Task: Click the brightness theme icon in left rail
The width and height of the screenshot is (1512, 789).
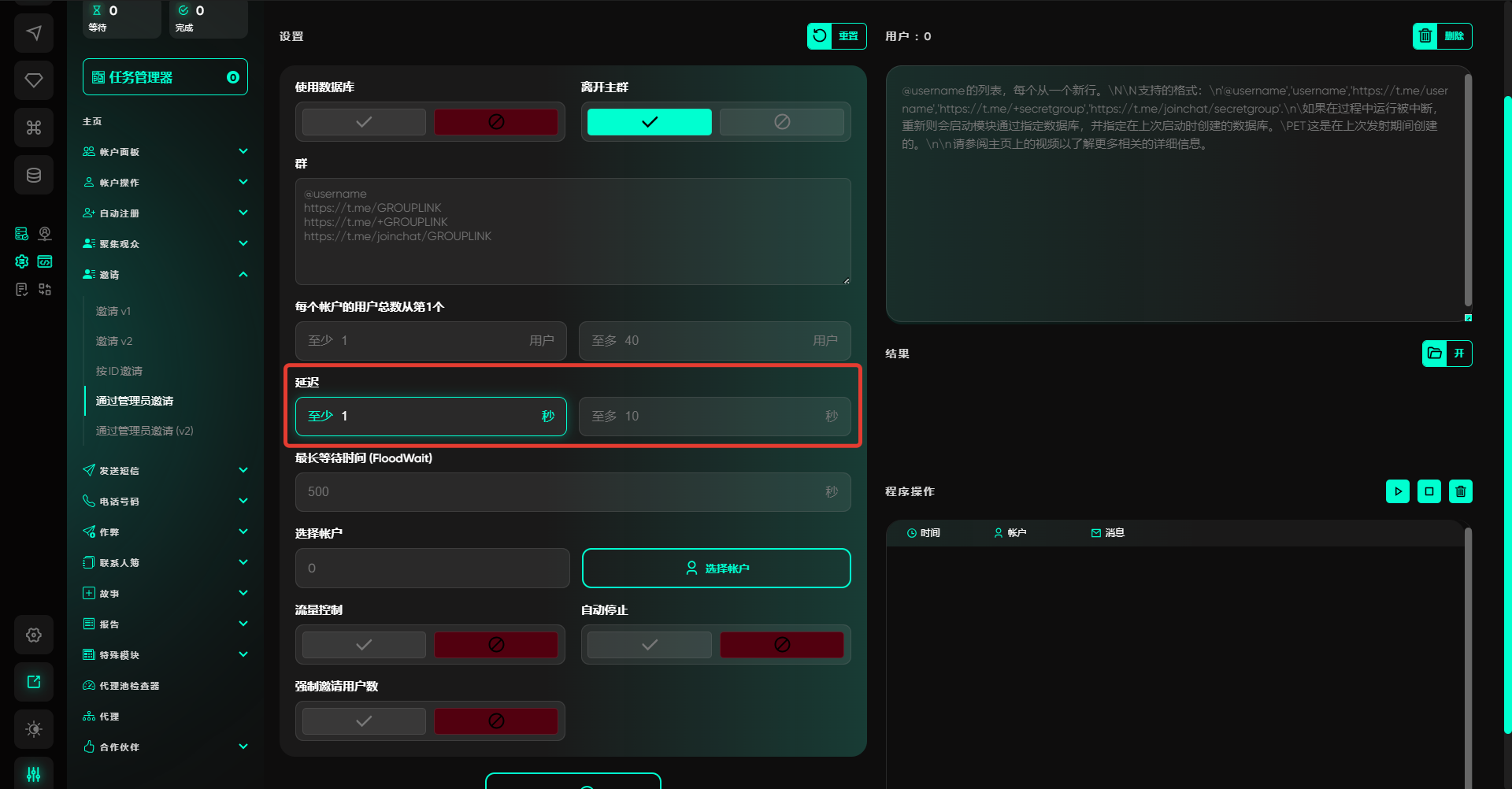Action: (x=34, y=729)
